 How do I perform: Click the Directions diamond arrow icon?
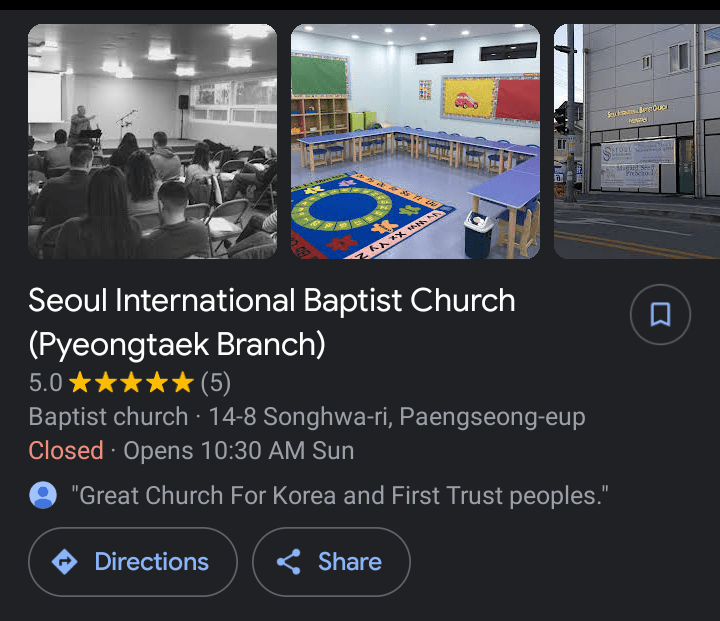[x=65, y=562]
